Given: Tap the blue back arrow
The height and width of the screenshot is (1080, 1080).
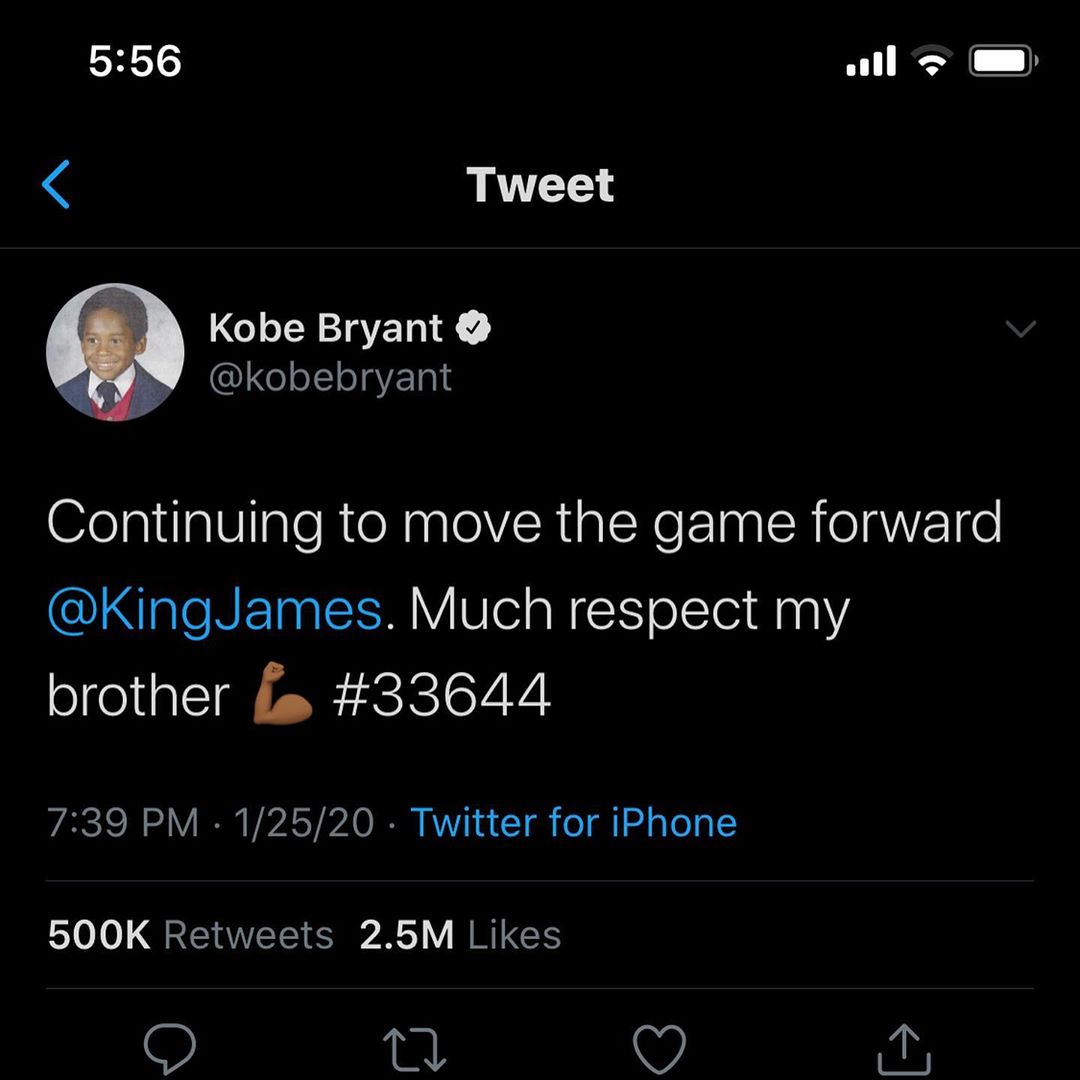Looking at the screenshot, I should (x=56, y=185).
